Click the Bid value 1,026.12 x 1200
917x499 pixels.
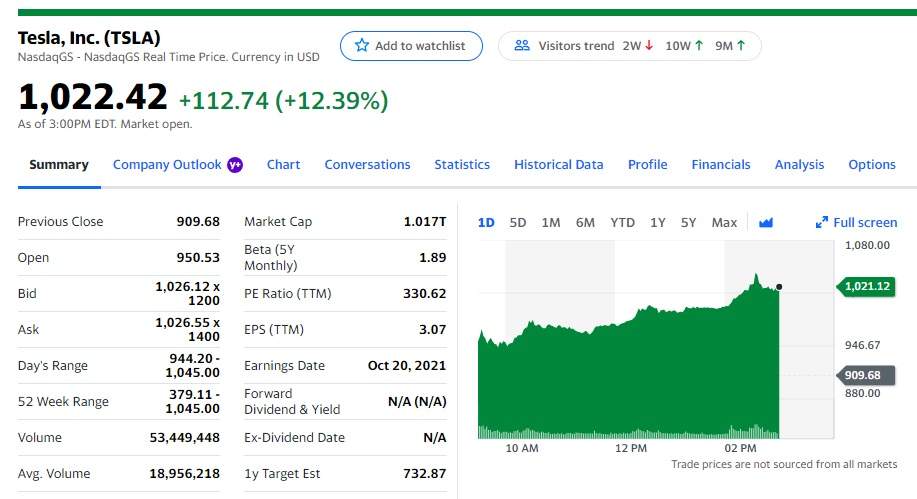pos(188,293)
